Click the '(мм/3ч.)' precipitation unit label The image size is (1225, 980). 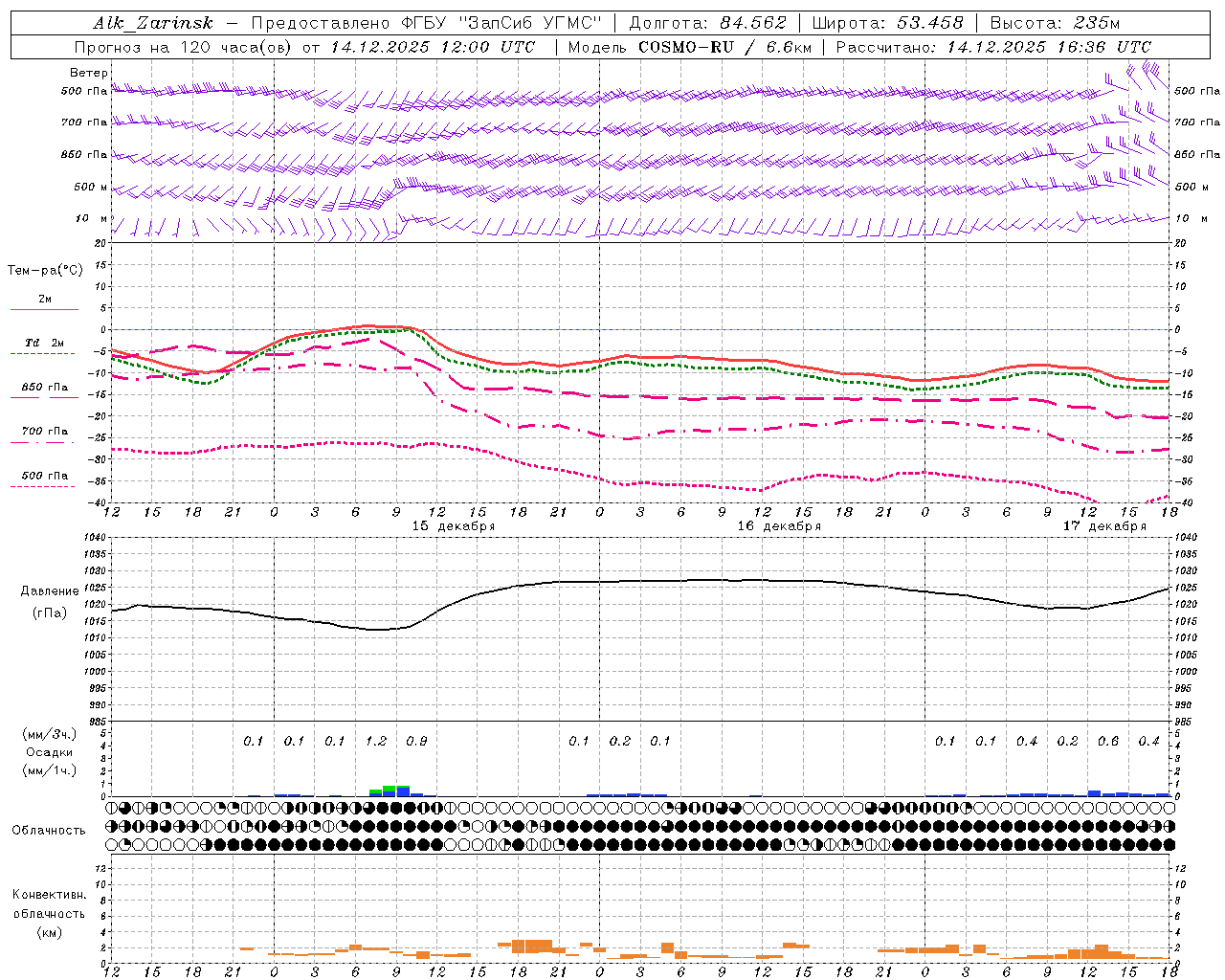click(50, 735)
